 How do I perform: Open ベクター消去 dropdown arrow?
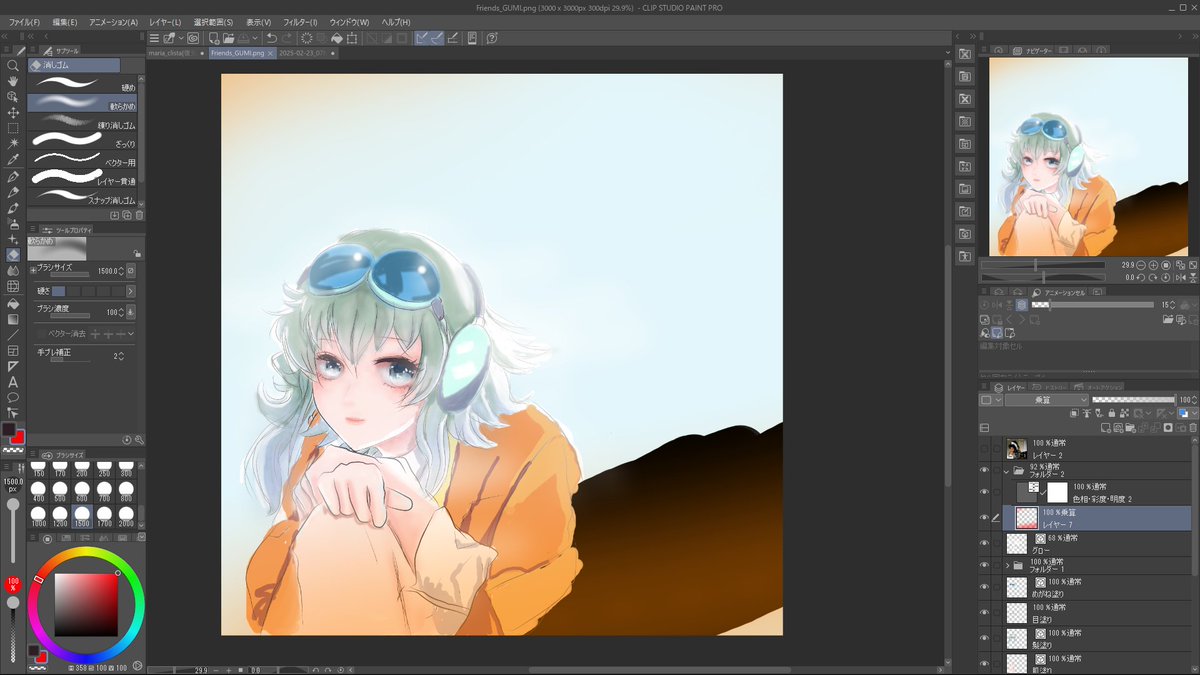[131, 334]
